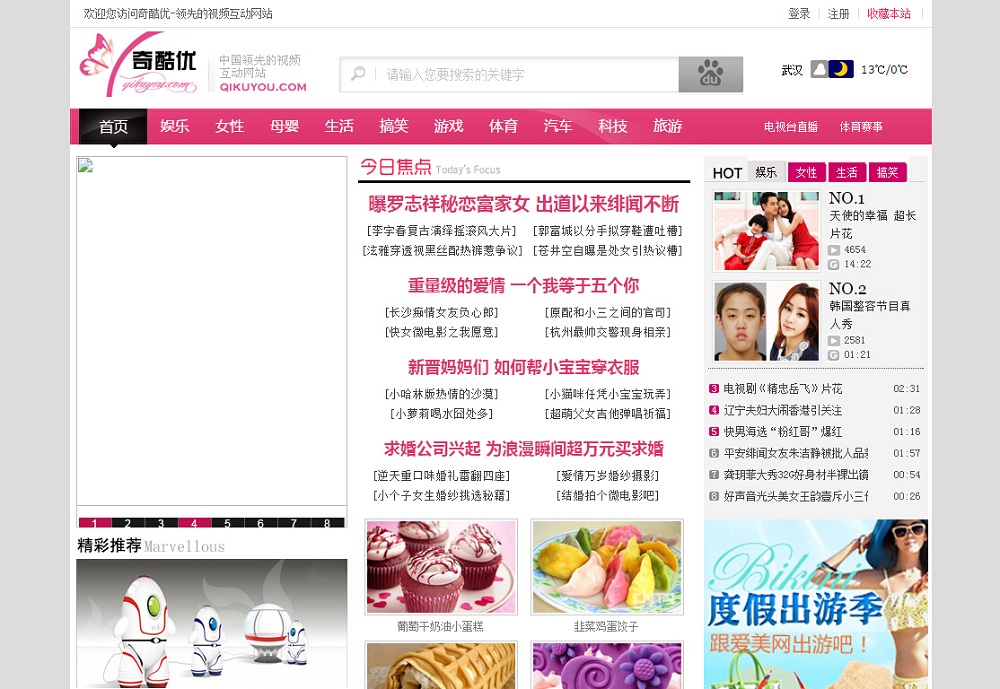1000x689 pixels.
Task: Open NO.2 韩国整容节目 video thumbnail
Action: point(767,322)
